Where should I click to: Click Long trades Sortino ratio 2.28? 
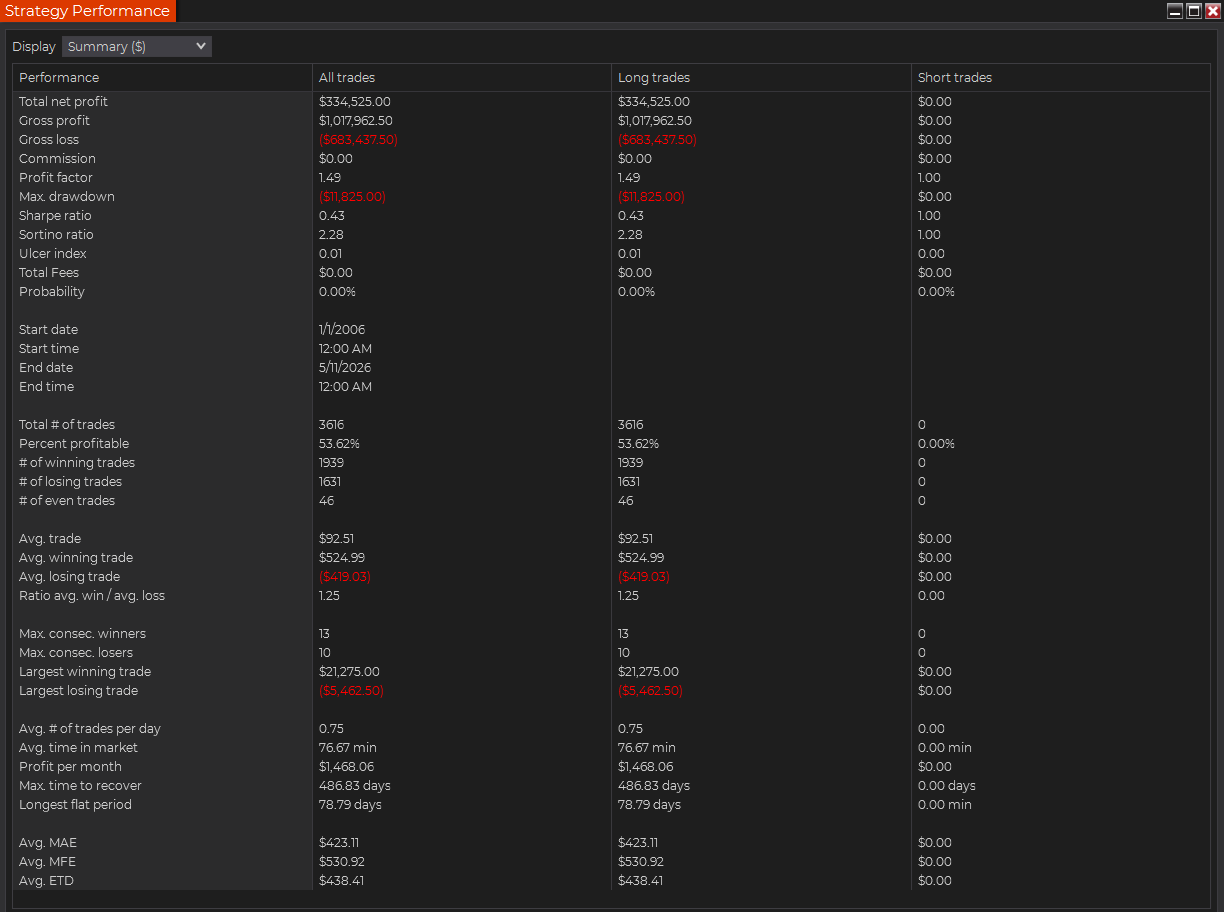630,235
